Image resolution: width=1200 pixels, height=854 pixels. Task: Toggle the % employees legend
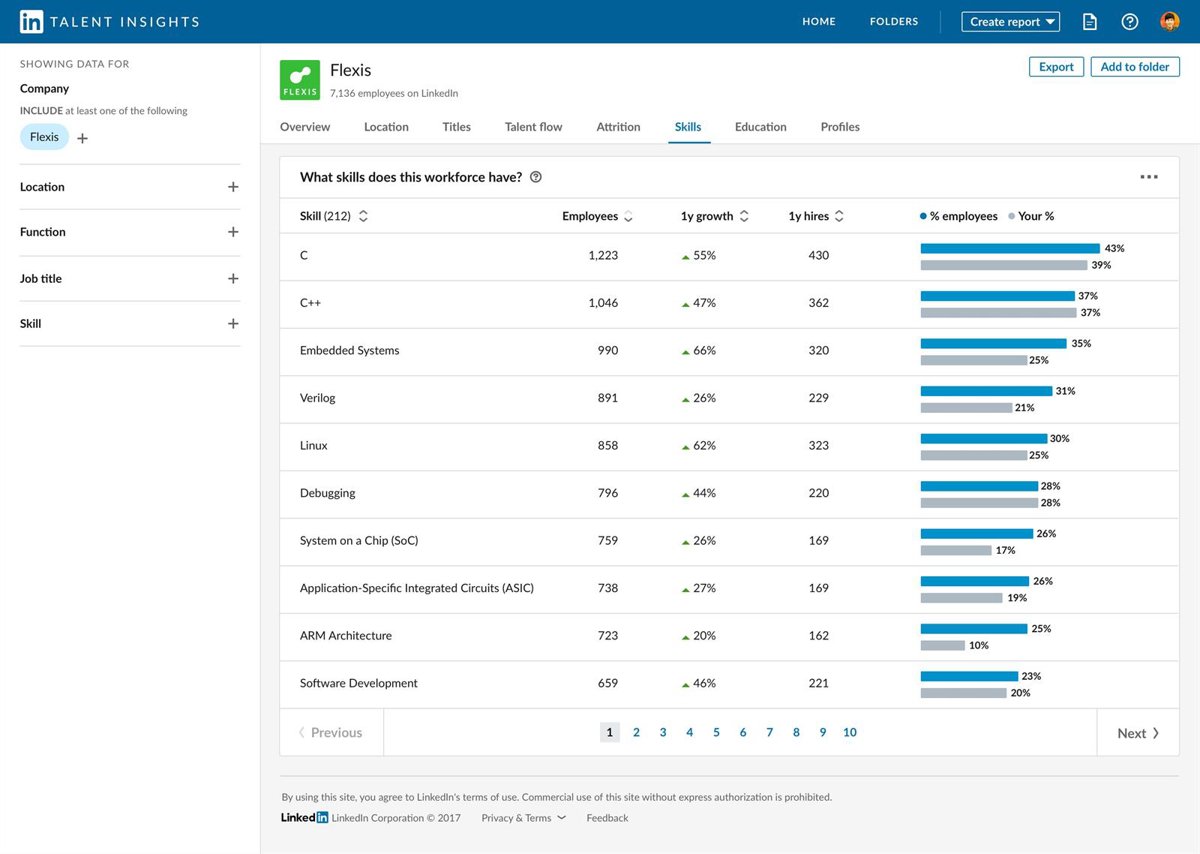tap(960, 216)
